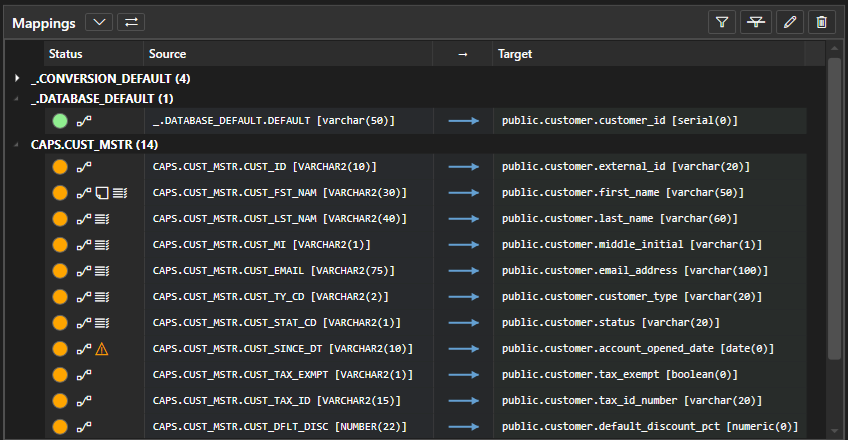The width and height of the screenshot is (848, 440).
Task: Click the trash delete icon
Action: (822, 22)
